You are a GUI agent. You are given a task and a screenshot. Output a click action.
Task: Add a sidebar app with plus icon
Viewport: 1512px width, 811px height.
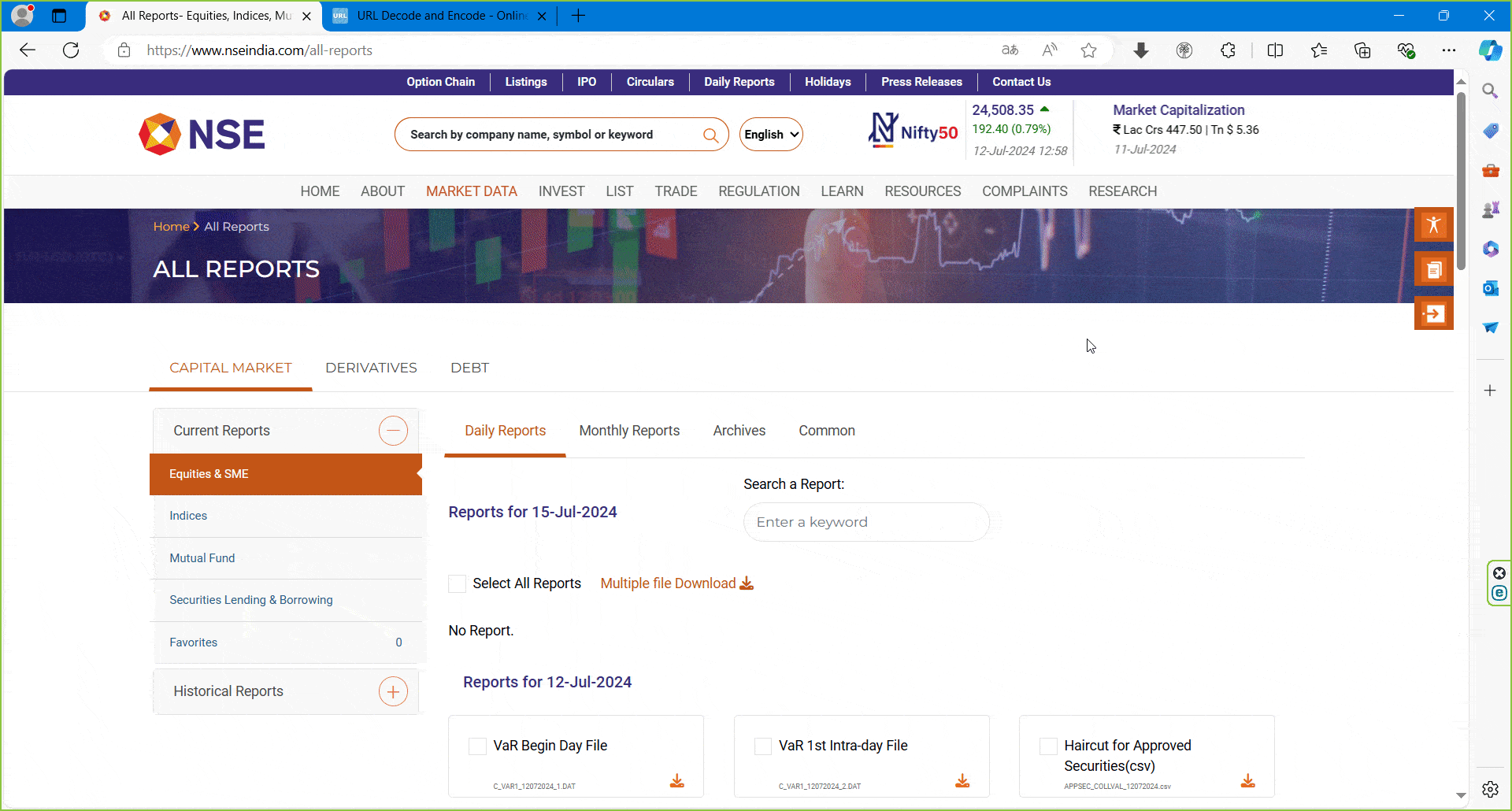coord(1490,391)
